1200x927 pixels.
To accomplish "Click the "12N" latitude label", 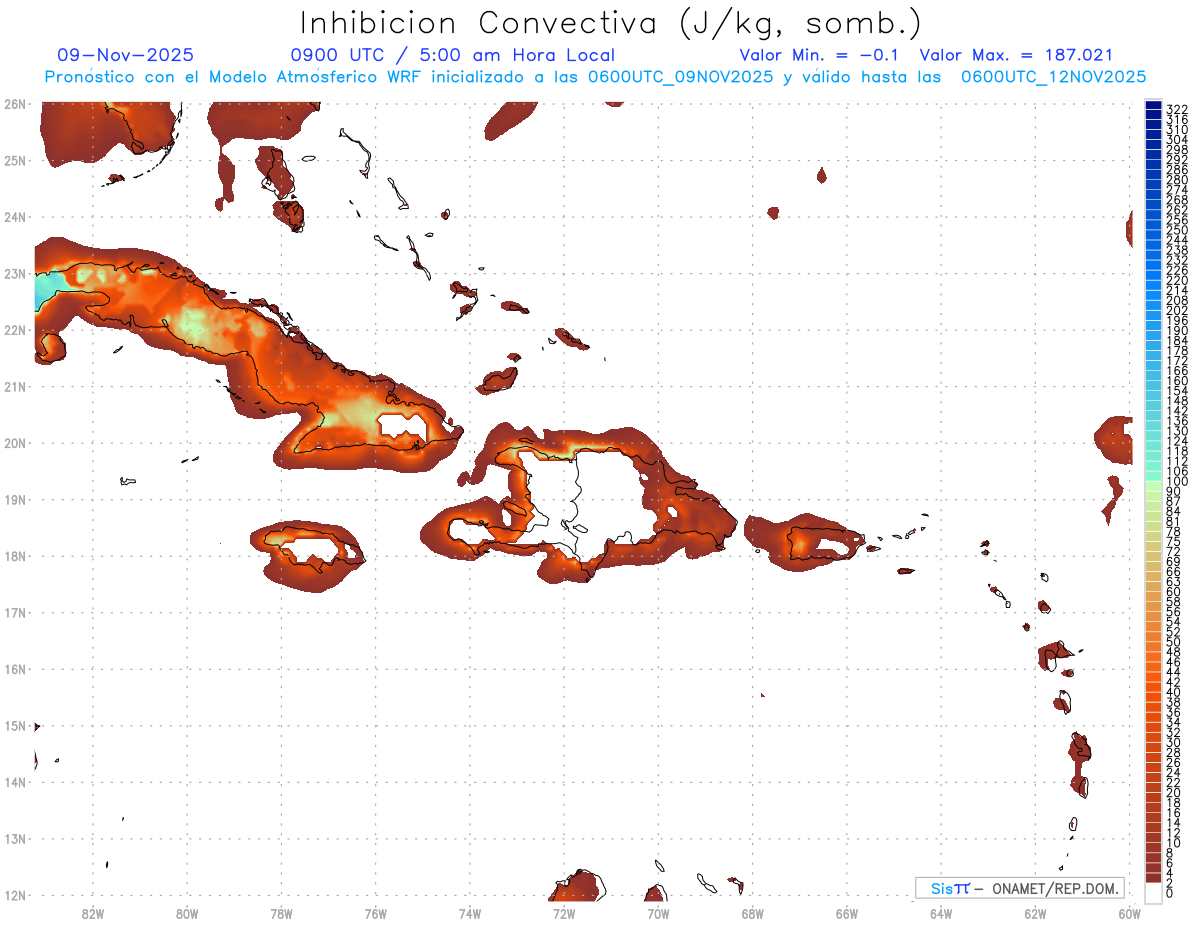I will 14,895.
